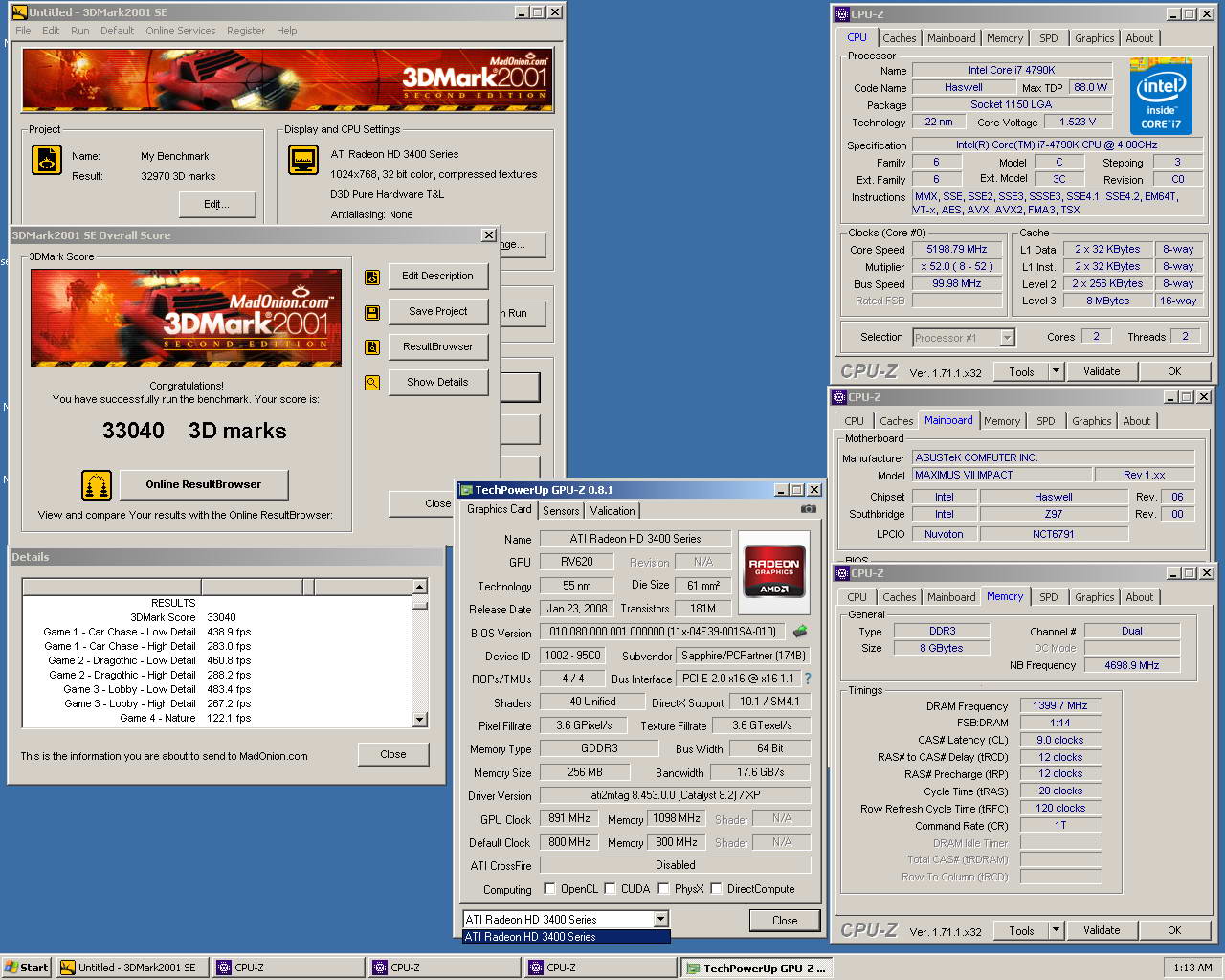Click the results list scroll down arrow

419,720
